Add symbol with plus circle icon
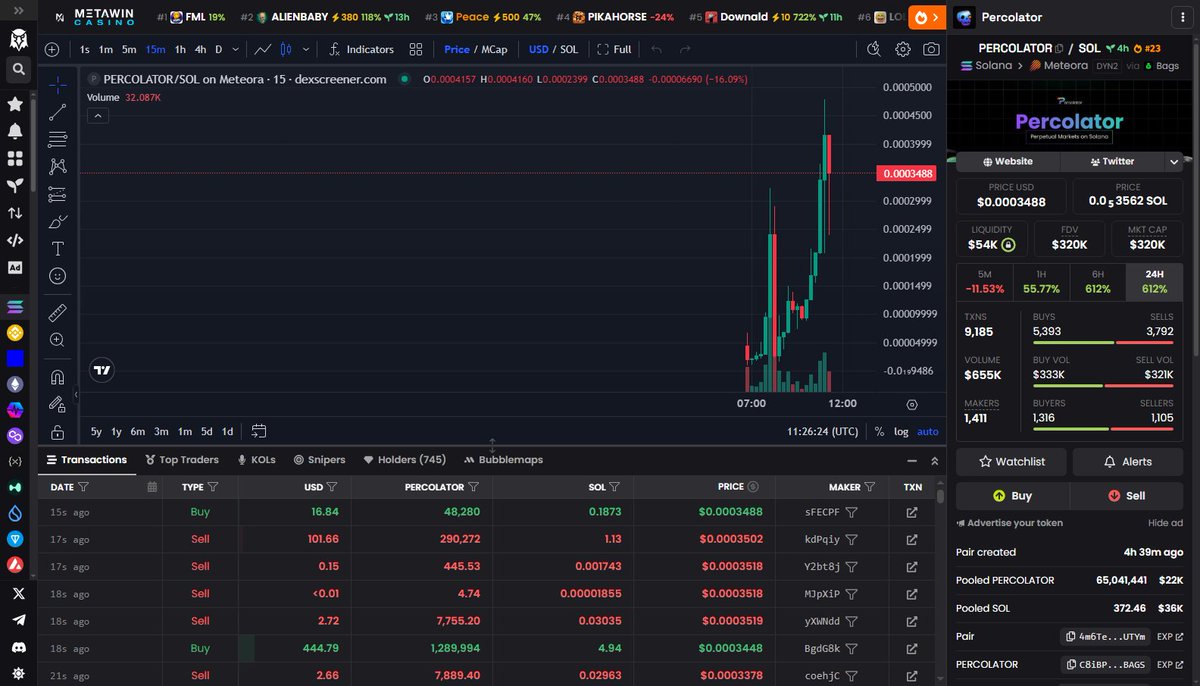This screenshot has width=1200, height=686. click(x=52, y=49)
